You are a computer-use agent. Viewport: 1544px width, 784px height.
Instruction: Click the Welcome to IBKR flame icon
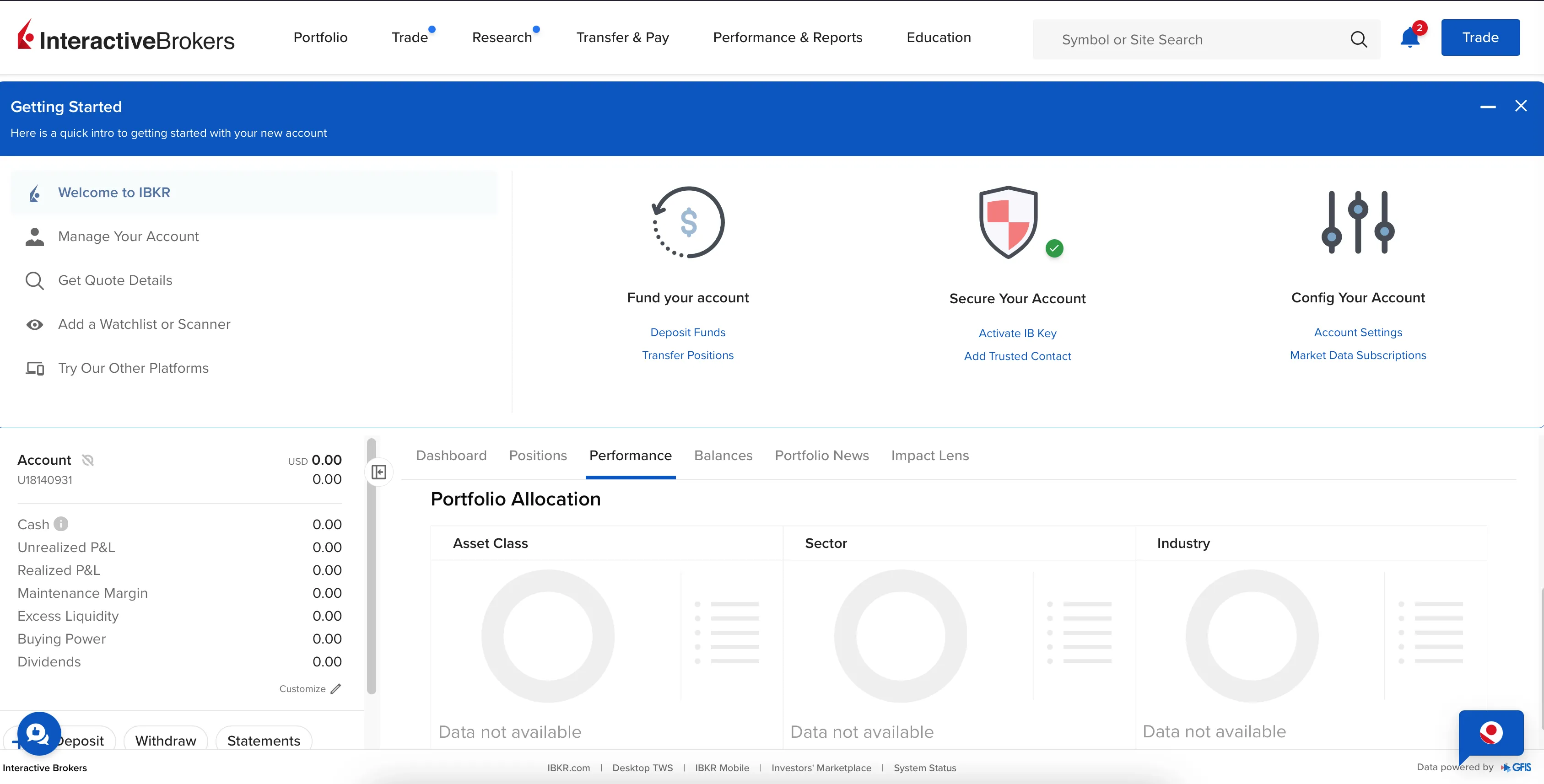pyautogui.click(x=35, y=193)
